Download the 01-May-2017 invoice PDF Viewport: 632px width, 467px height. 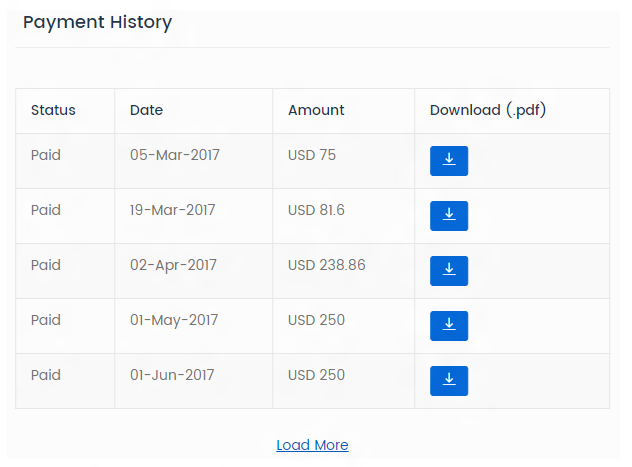449,326
